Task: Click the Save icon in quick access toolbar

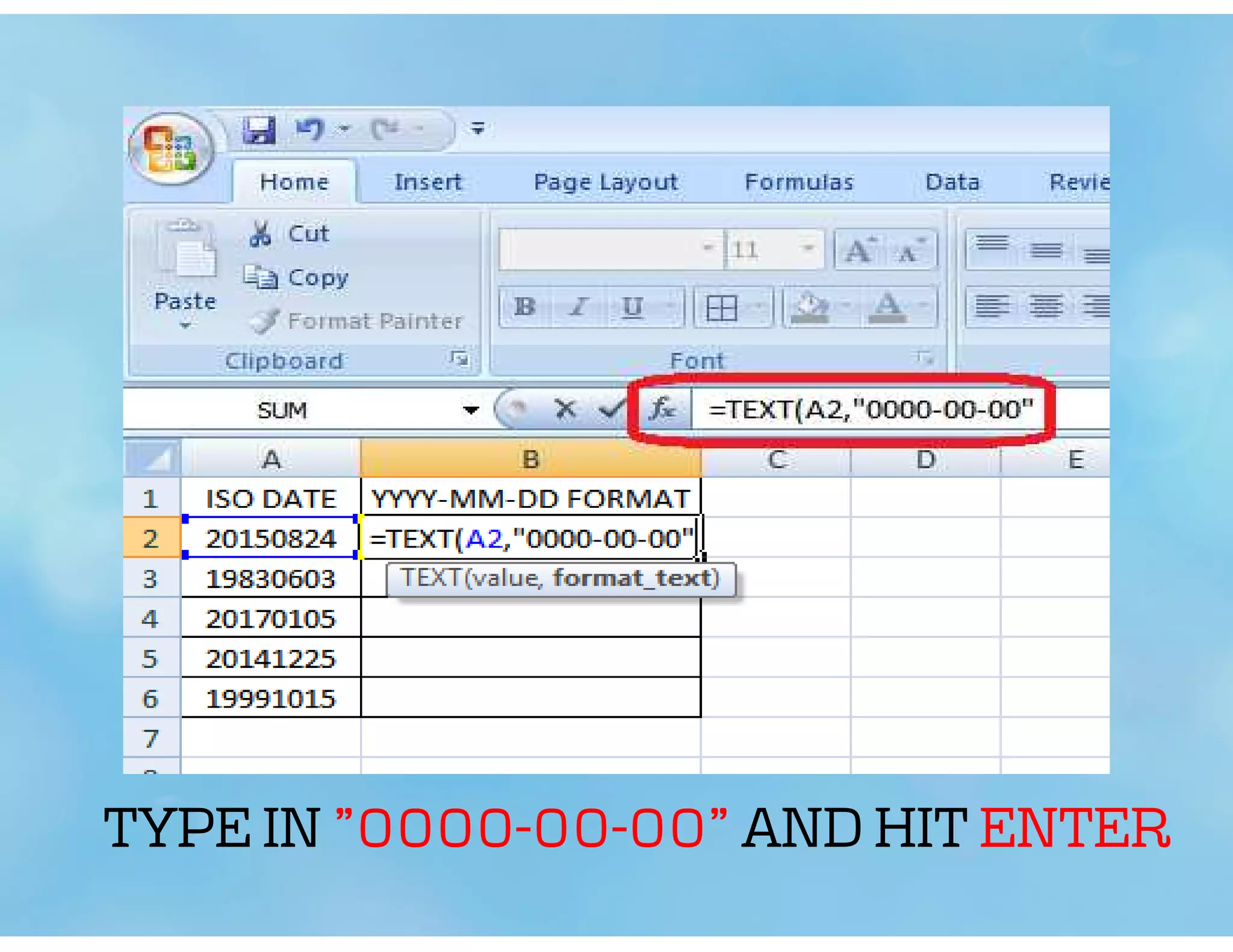Action: (259, 129)
